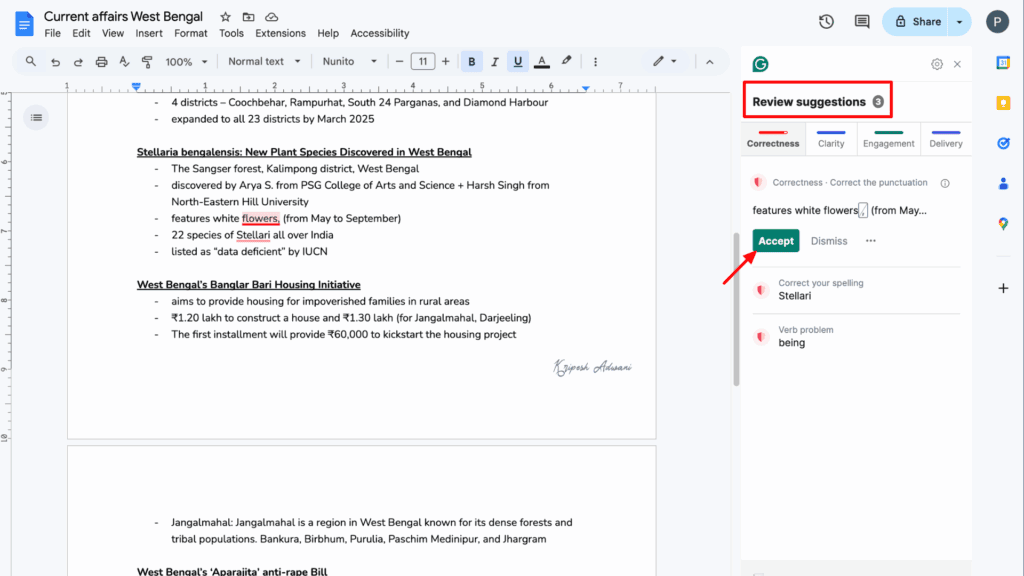
Task: Open Google Maps from the side panel
Action: point(1003,224)
